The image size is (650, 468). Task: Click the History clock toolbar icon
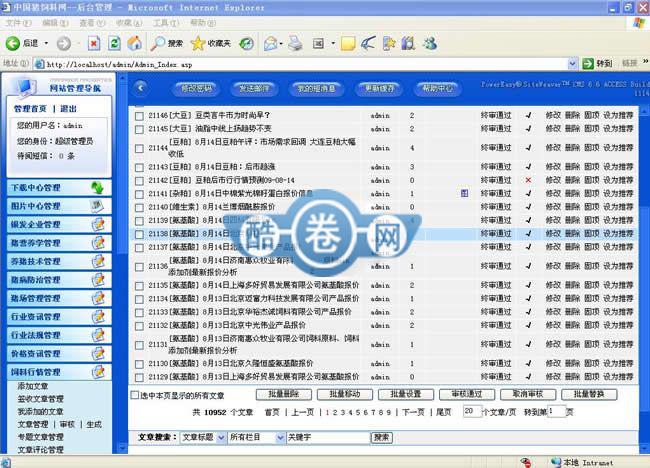tap(247, 43)
